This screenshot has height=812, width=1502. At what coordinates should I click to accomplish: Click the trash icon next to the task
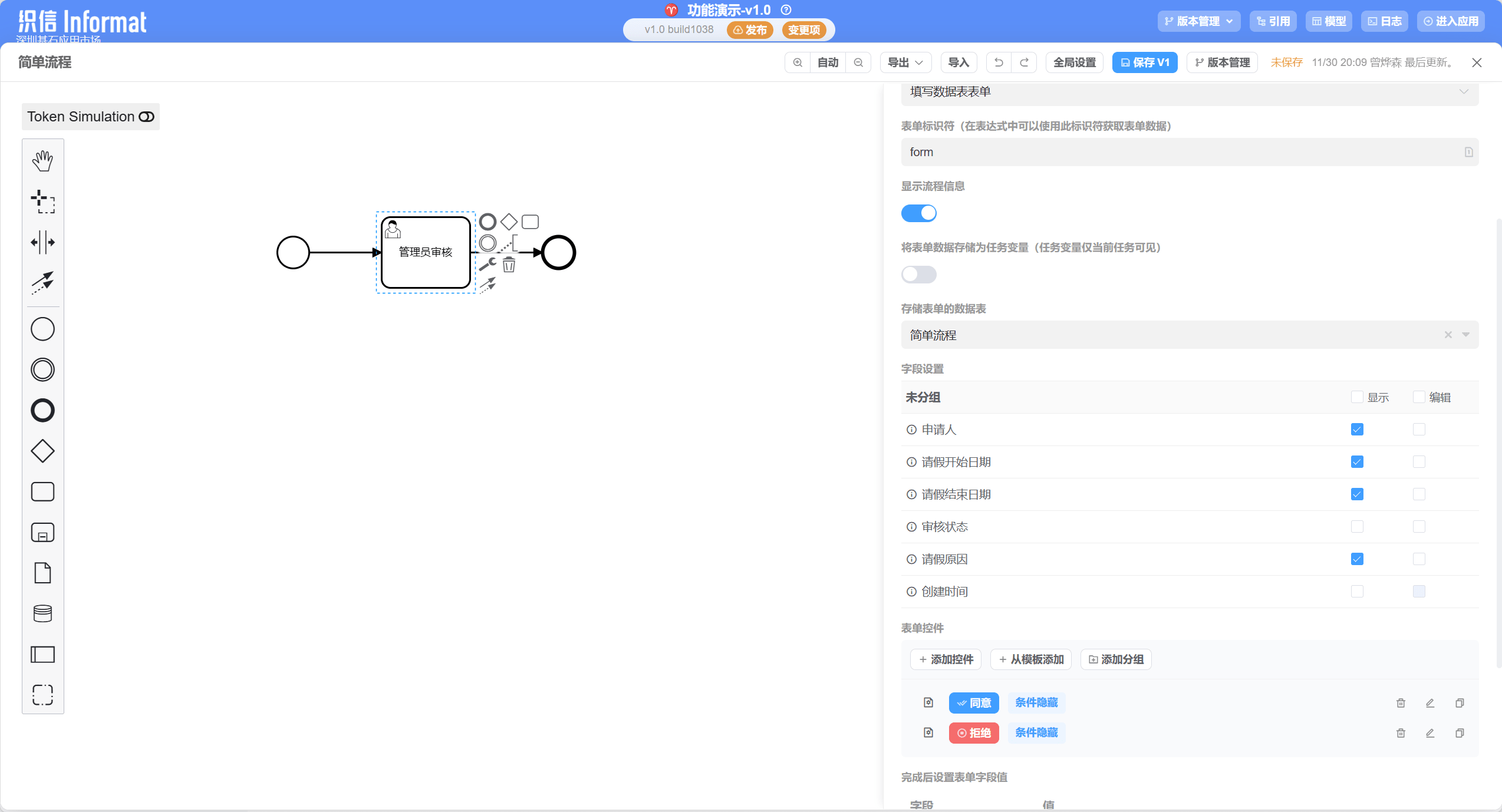click(x=509, y=265)
